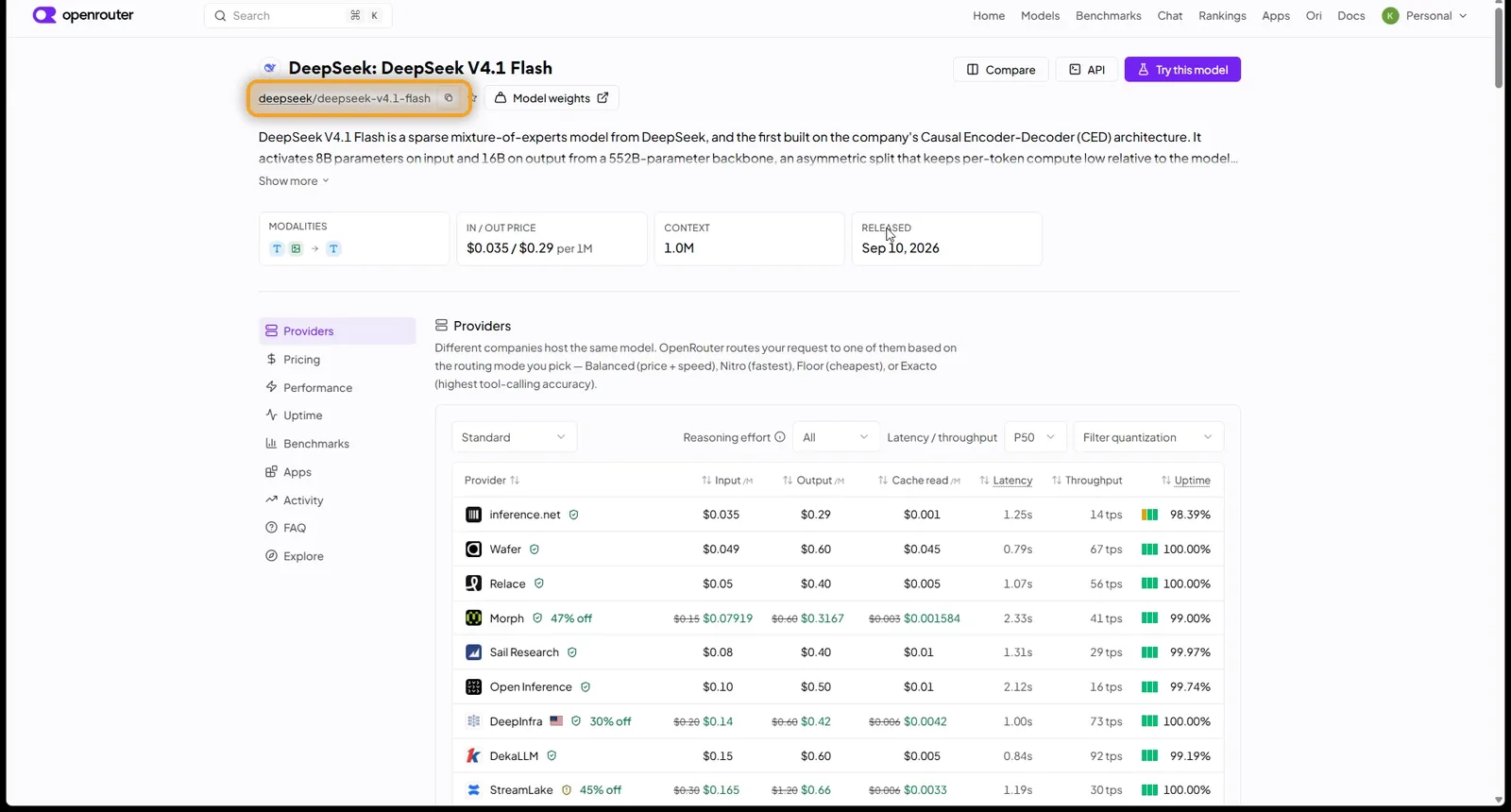
Task: Click the Try this model button
Action: click(x=1182, y=70)
